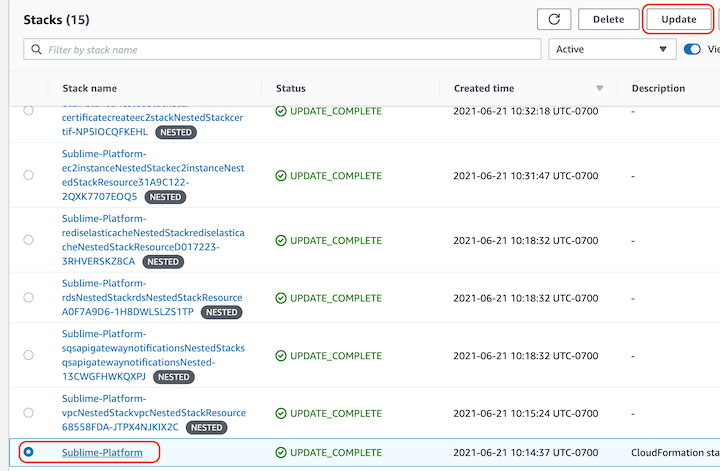Open the ec2instanceNestedStack stack link
The width and height of the screenshot is (720, 471).
tap(153, 175)
